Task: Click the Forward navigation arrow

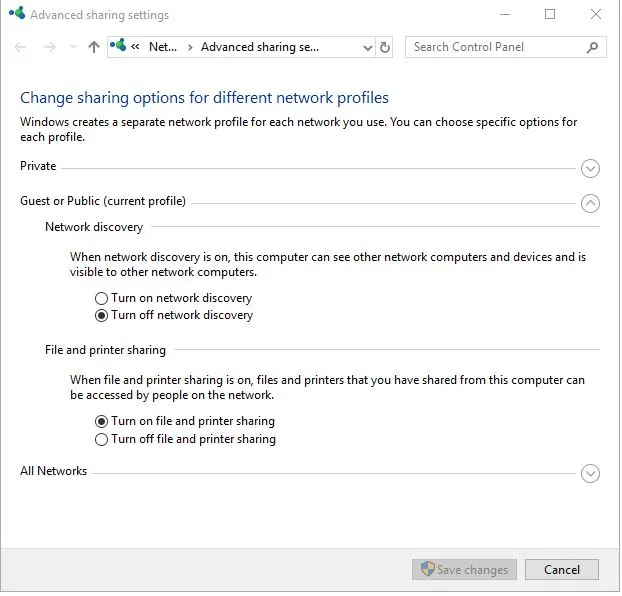Action: (50, 47)
